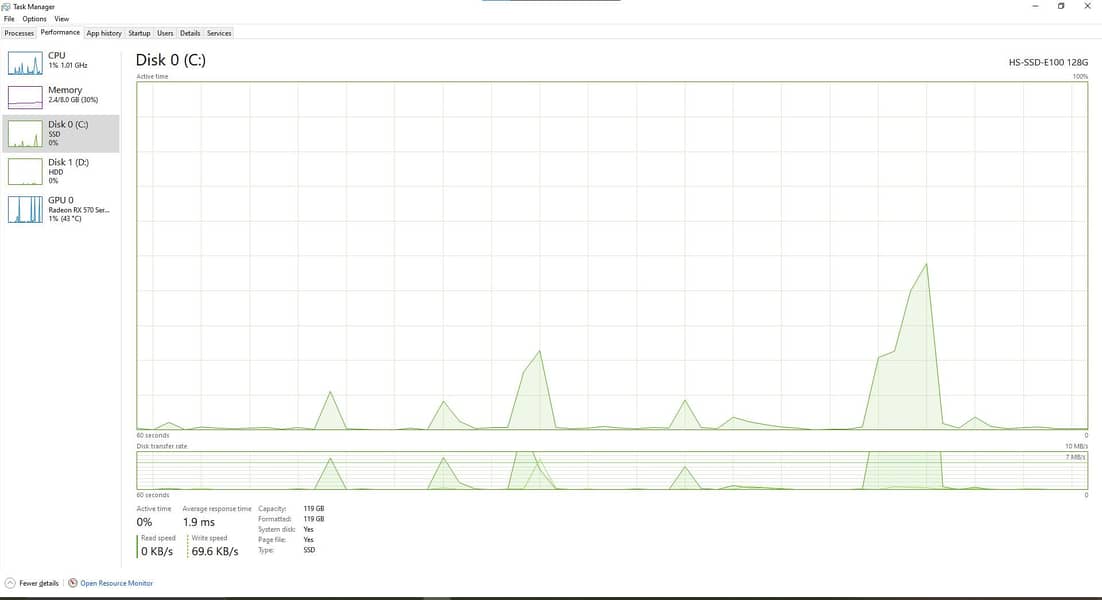Select the Memory mini graph thumbnail
Screen dimensions: 1102x600
pyautogui.click(x=25, y=97)
